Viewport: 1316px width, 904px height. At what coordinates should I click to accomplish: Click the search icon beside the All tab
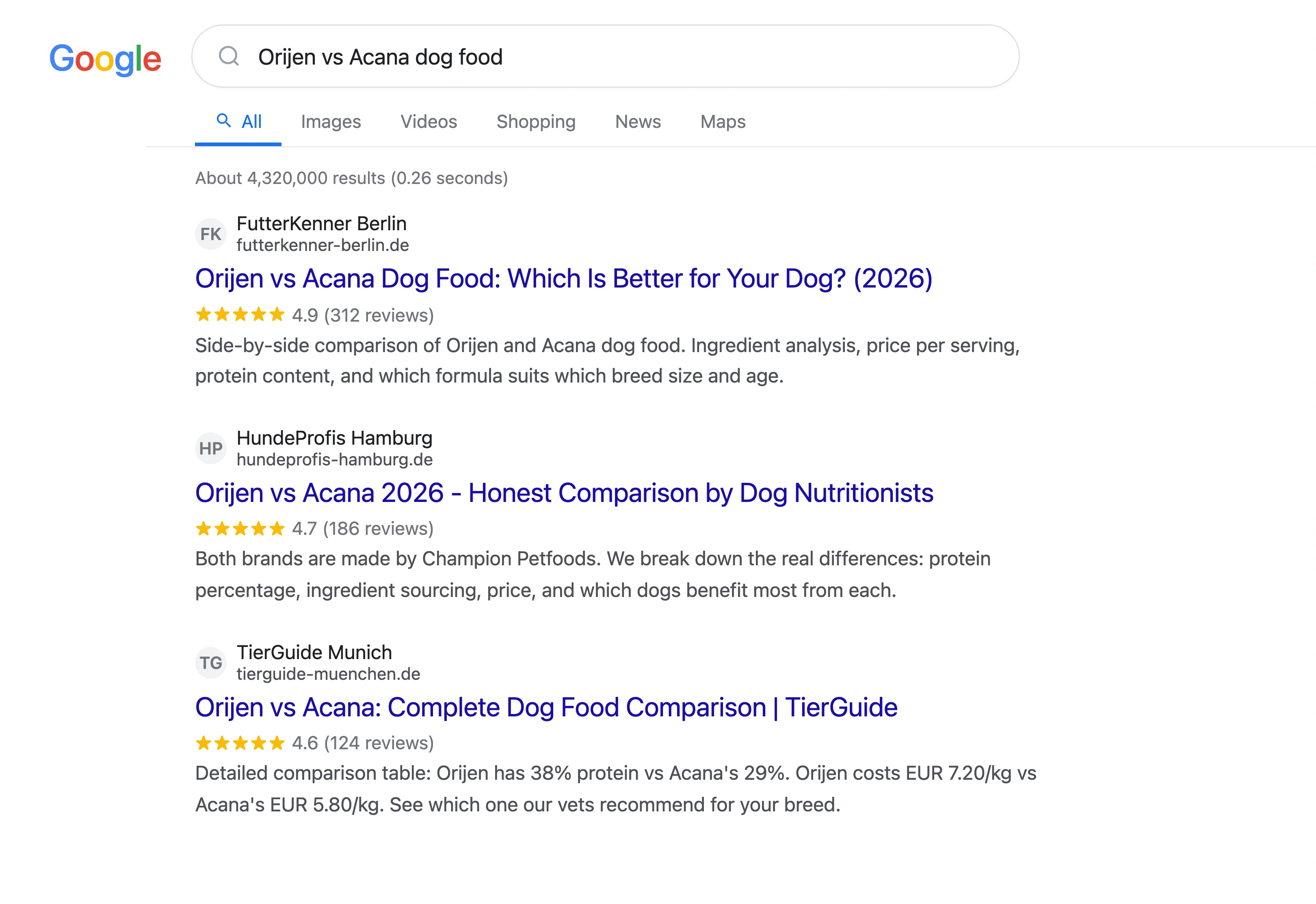(223, 121)
